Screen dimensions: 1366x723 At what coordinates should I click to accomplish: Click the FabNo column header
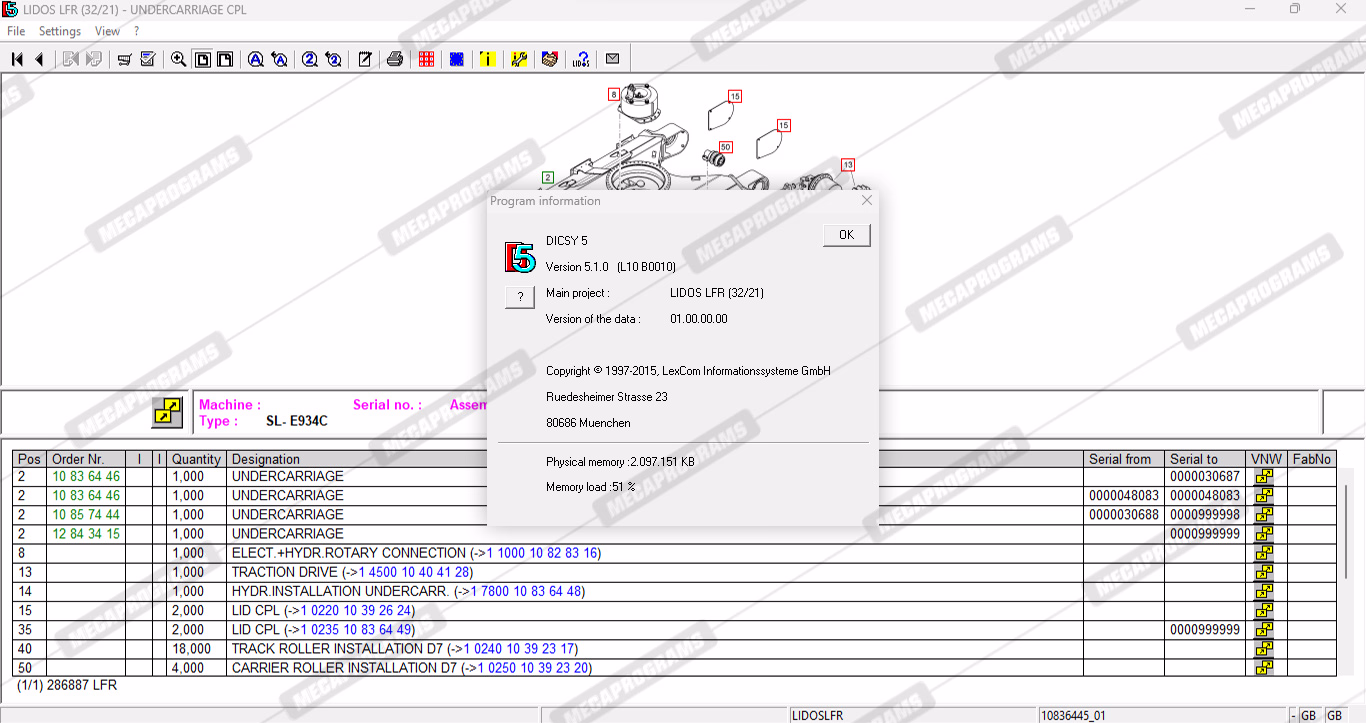pos(1312,459)
